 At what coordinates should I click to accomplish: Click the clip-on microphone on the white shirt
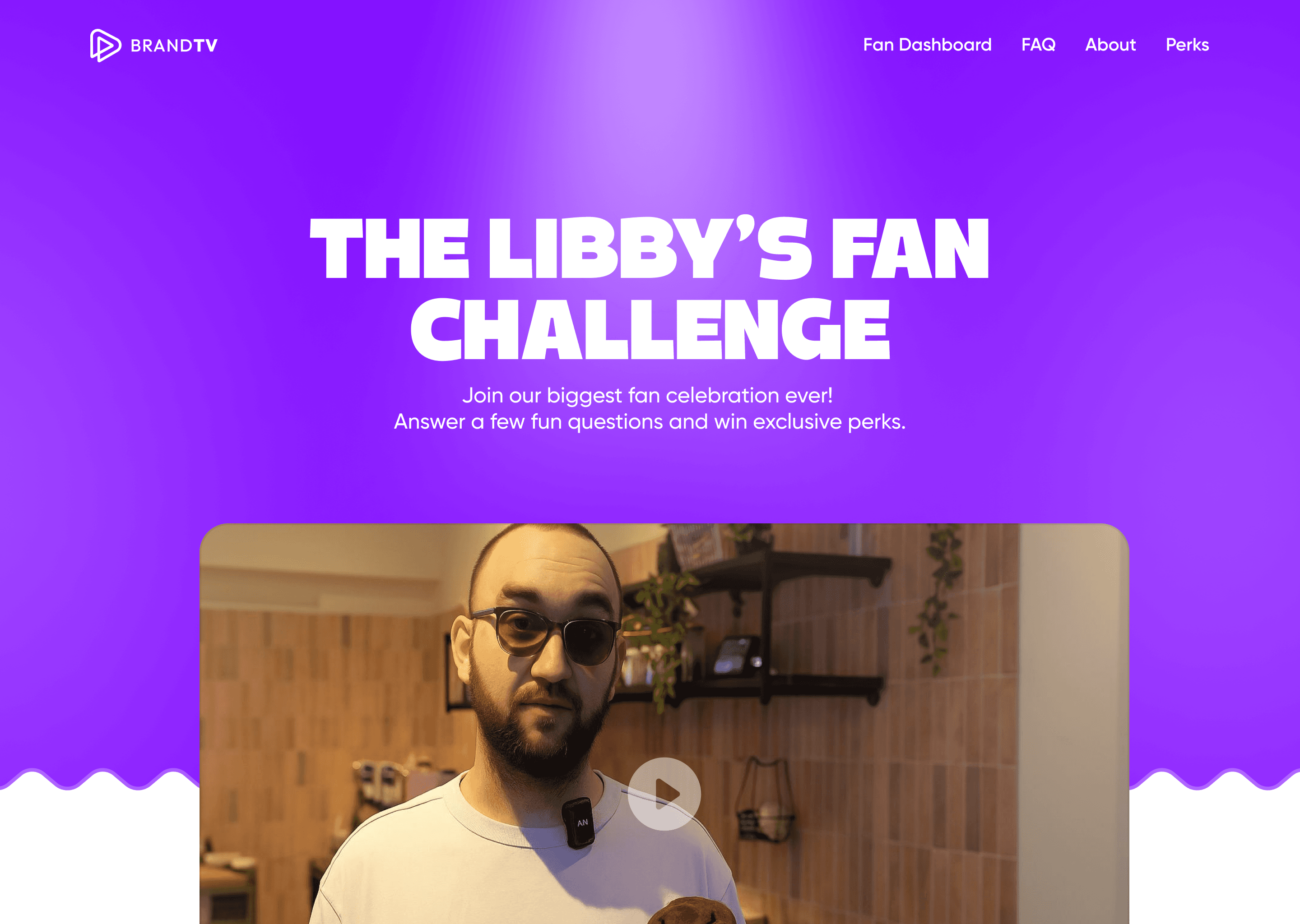tap(578, 823)
